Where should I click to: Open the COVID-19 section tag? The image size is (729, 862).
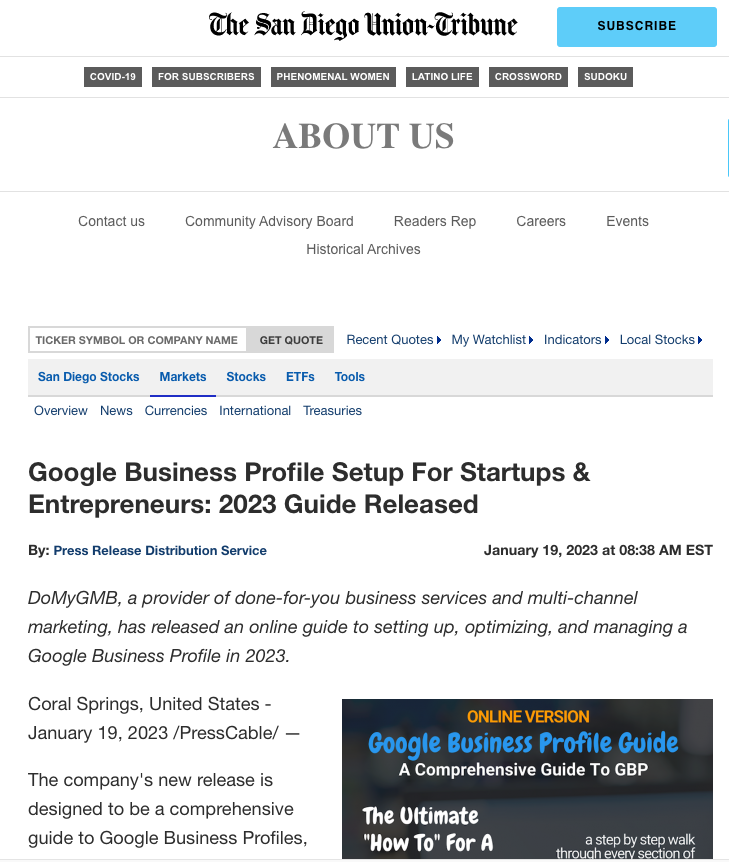113,77
